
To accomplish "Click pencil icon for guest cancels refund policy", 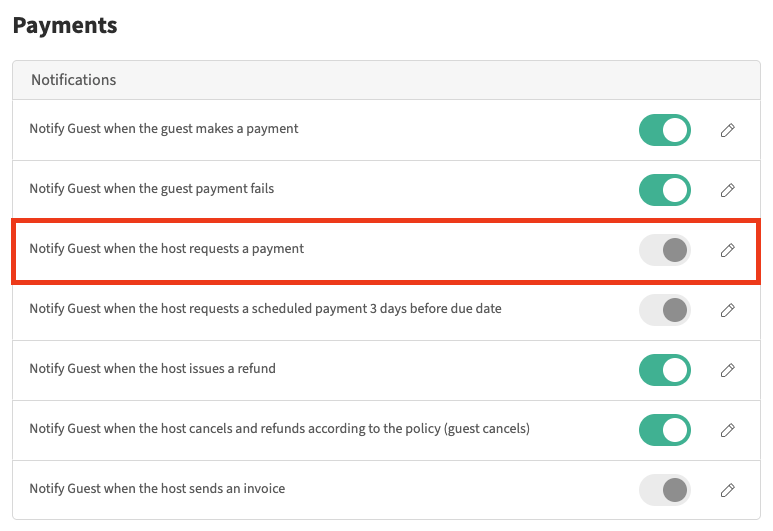I will (x=728, y=430).
